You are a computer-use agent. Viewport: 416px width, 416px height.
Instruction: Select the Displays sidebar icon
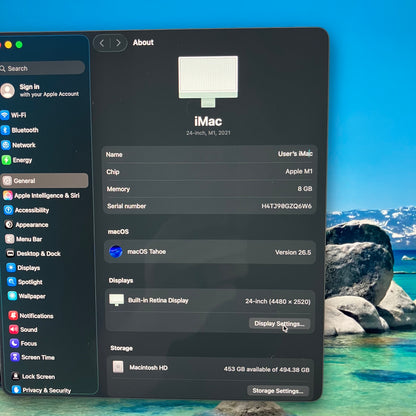[x=11, y=268]
